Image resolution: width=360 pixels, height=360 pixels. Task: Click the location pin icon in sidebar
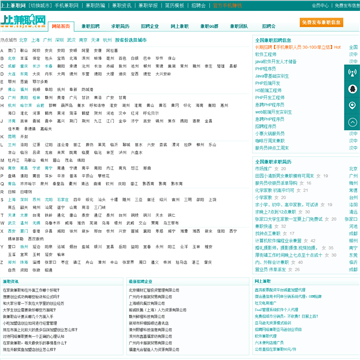[352, 105]
